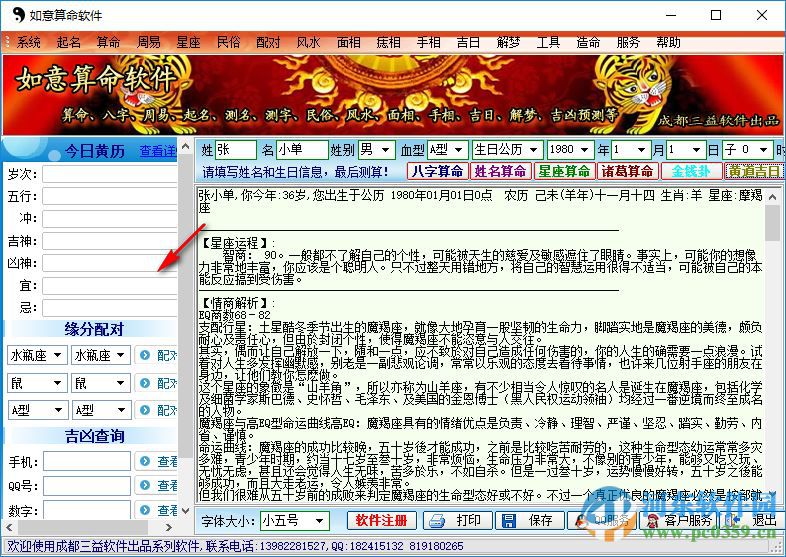
Task: Open the 系统 menu
Action: coord(29,43)
